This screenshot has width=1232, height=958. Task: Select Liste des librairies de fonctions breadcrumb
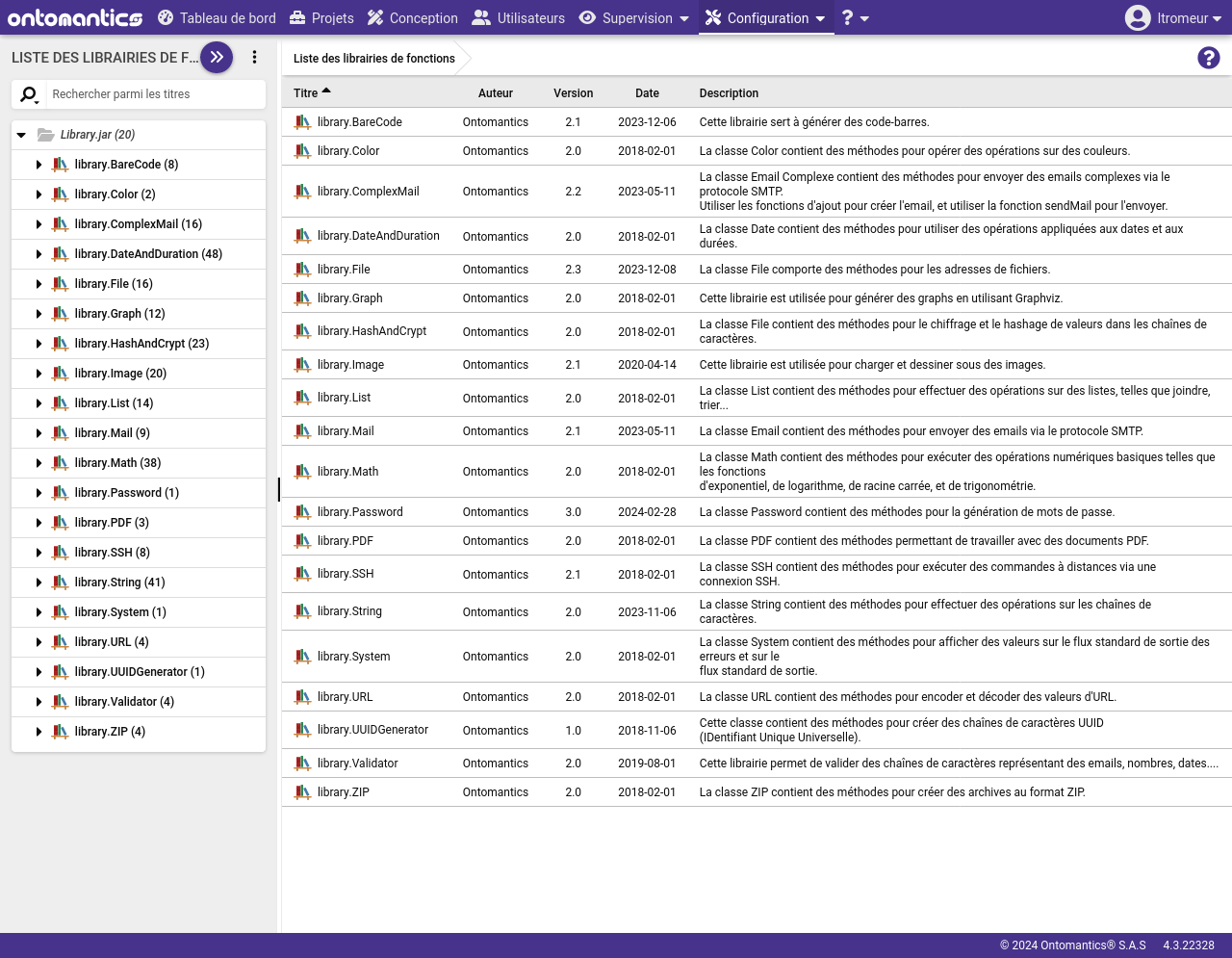(x=374, y=59)
